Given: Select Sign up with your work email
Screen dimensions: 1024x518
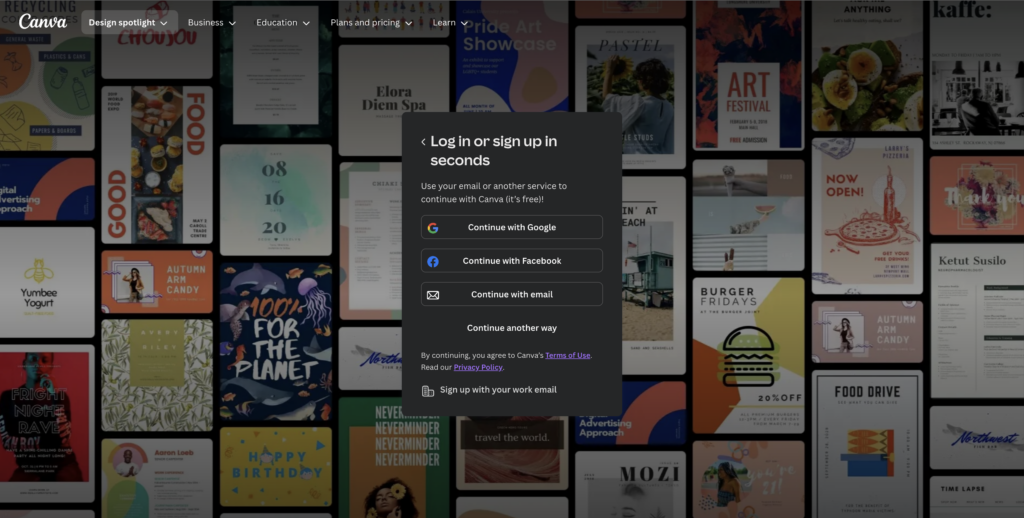Looking at the screenshot, I should pyautogui.click(x=489, y=390).
